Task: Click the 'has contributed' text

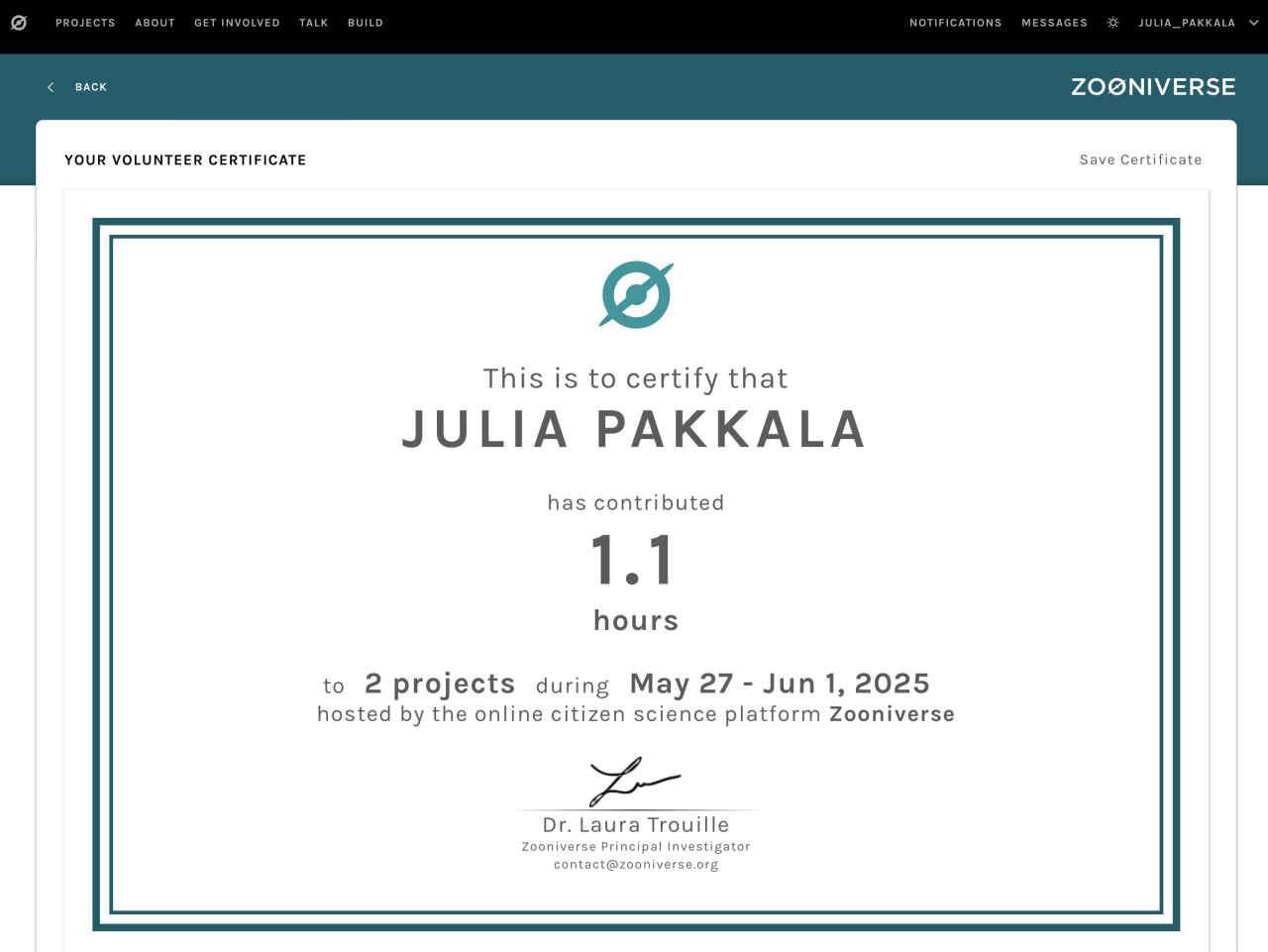Action: click(636, 503)
